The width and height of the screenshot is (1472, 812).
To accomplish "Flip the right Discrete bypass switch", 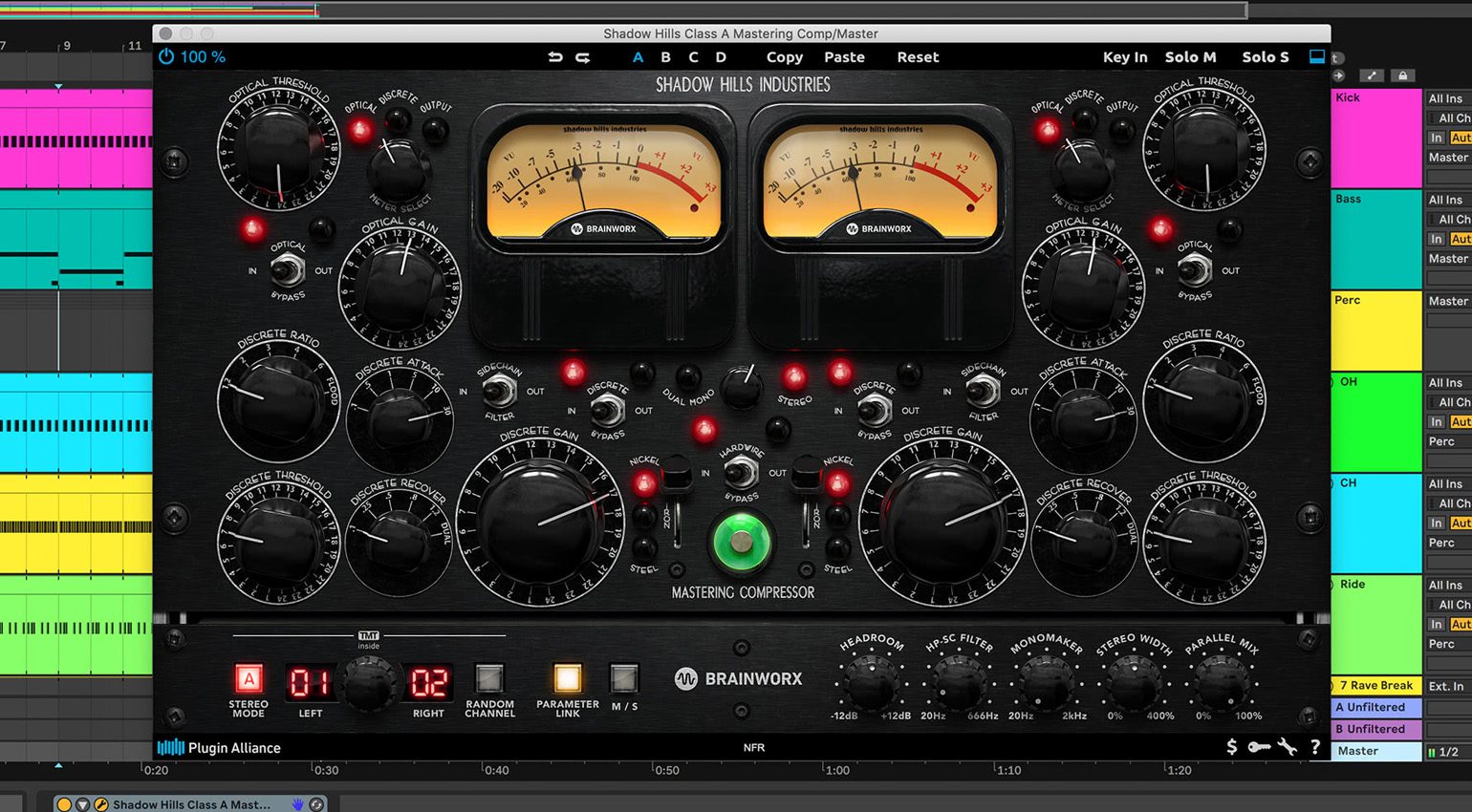I will (x=873, y=411).
